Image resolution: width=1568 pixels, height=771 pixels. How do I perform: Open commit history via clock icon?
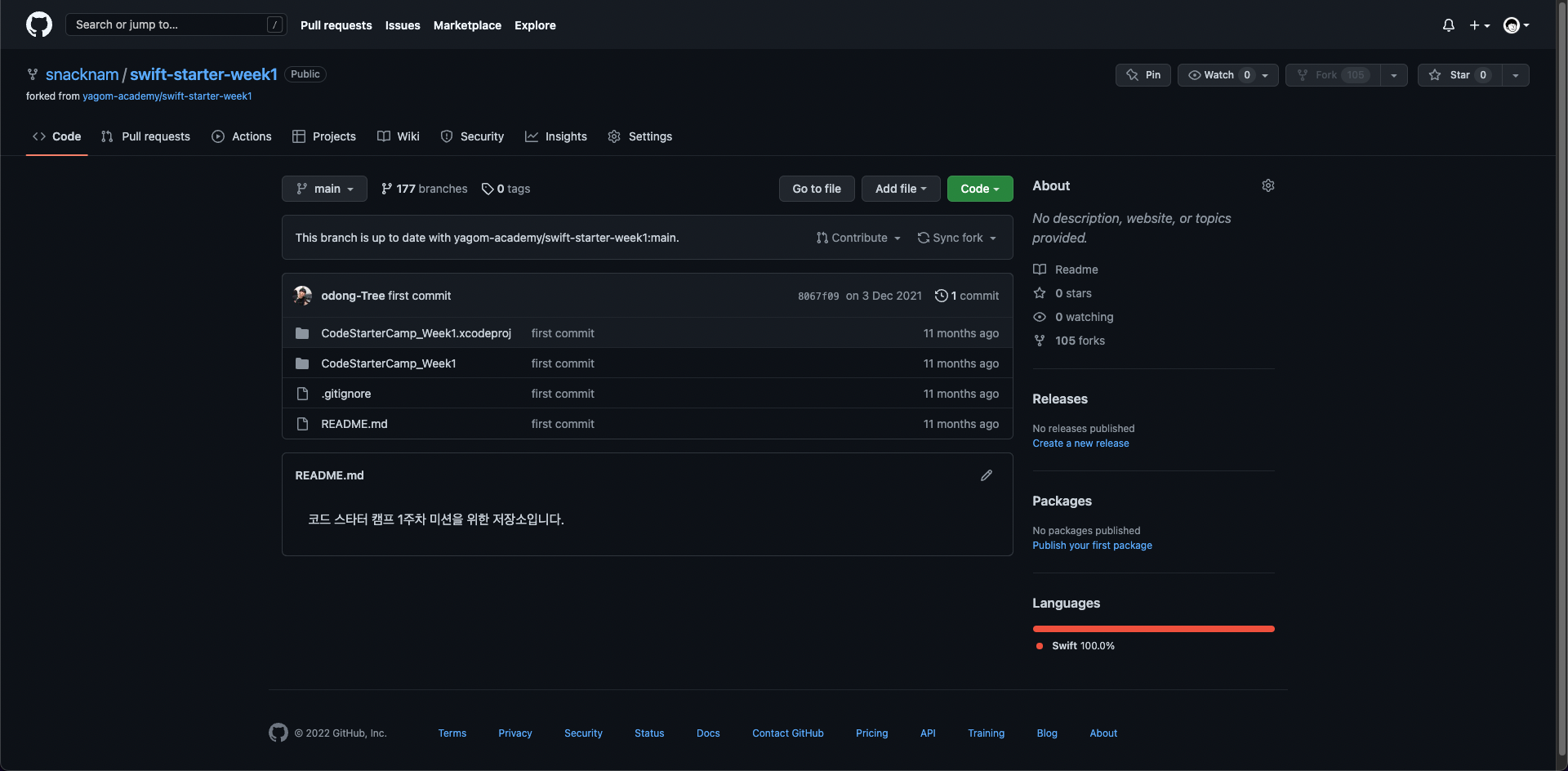tap(941, 296)
